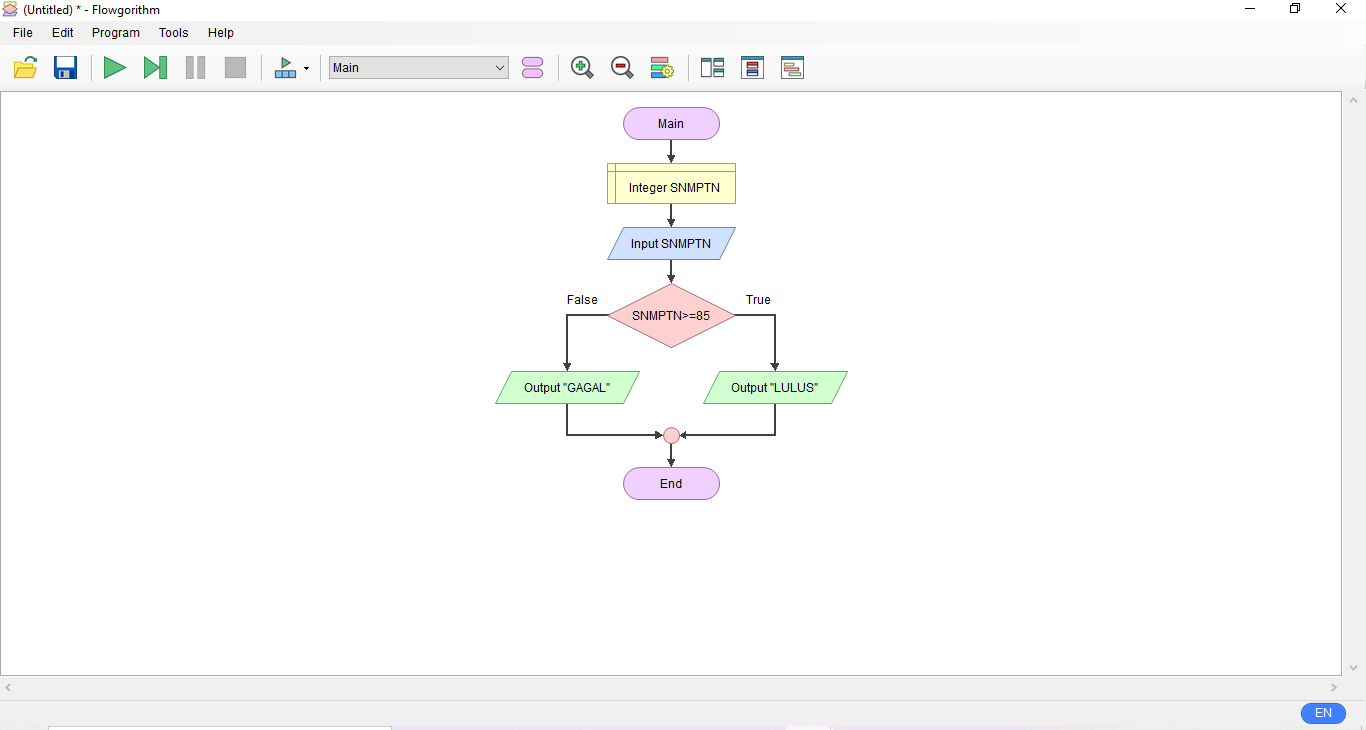The width and height of the screenshot is (1366, 730).
Task: Open the Tools menu
Action: click(x=173, y=32)
